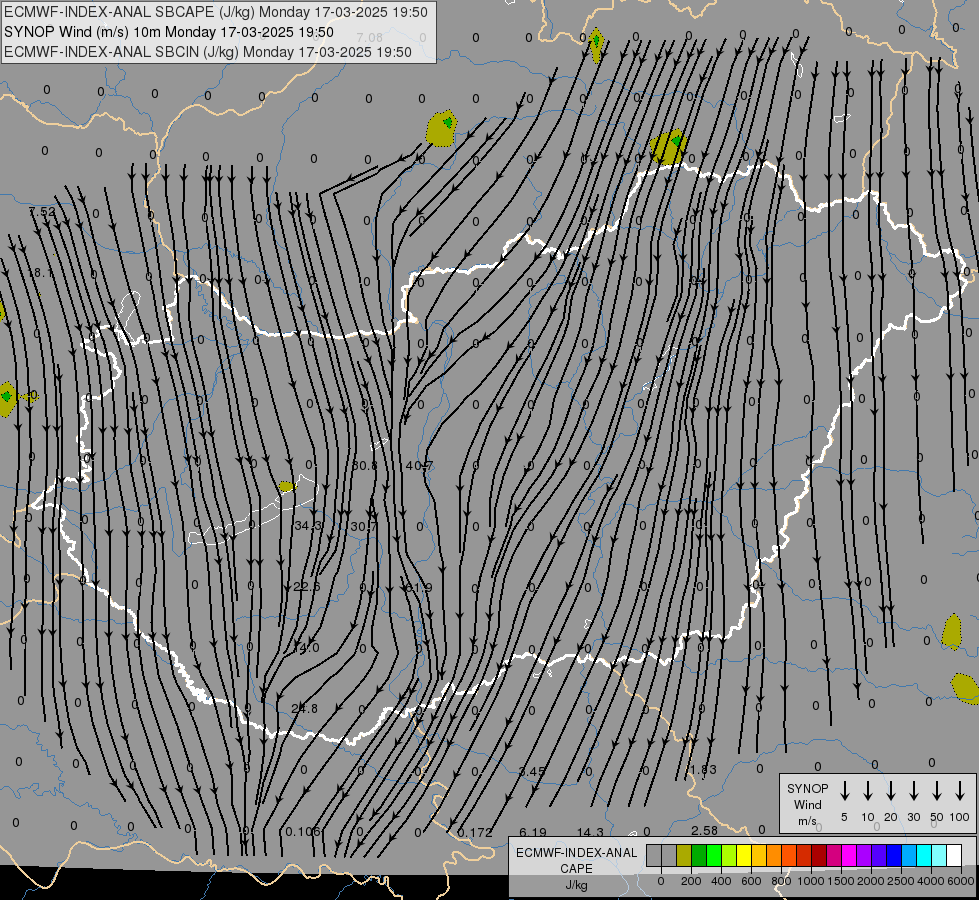
Task: Click the map value 40.7
Action: [x=419, y=465]
